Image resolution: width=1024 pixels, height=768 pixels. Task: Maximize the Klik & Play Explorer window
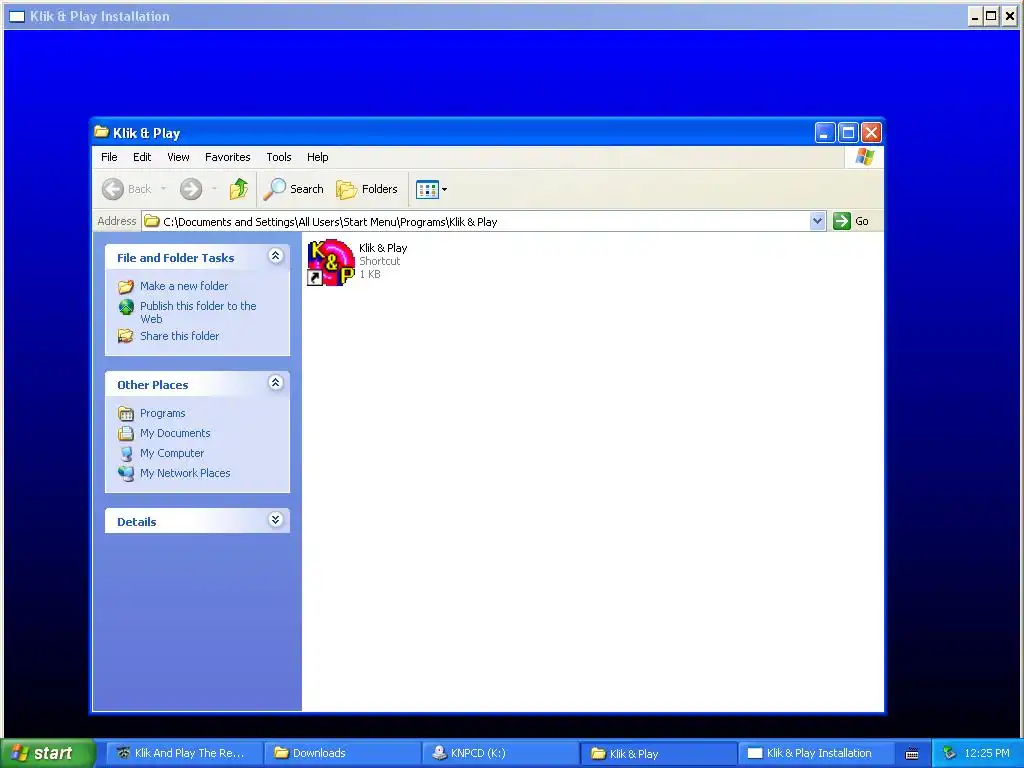click(x=848, y=133)
